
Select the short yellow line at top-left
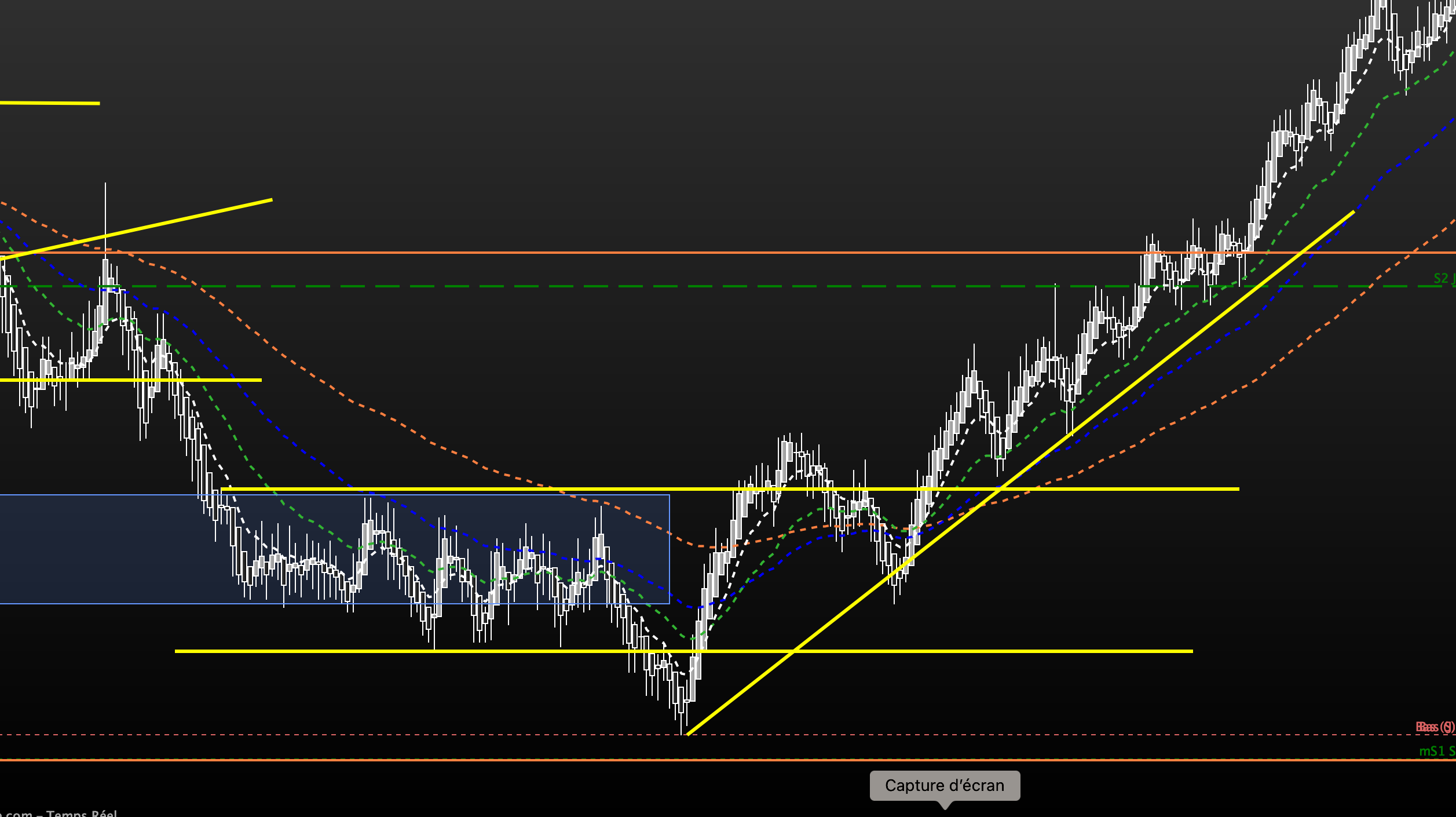(x=50, y=103)
